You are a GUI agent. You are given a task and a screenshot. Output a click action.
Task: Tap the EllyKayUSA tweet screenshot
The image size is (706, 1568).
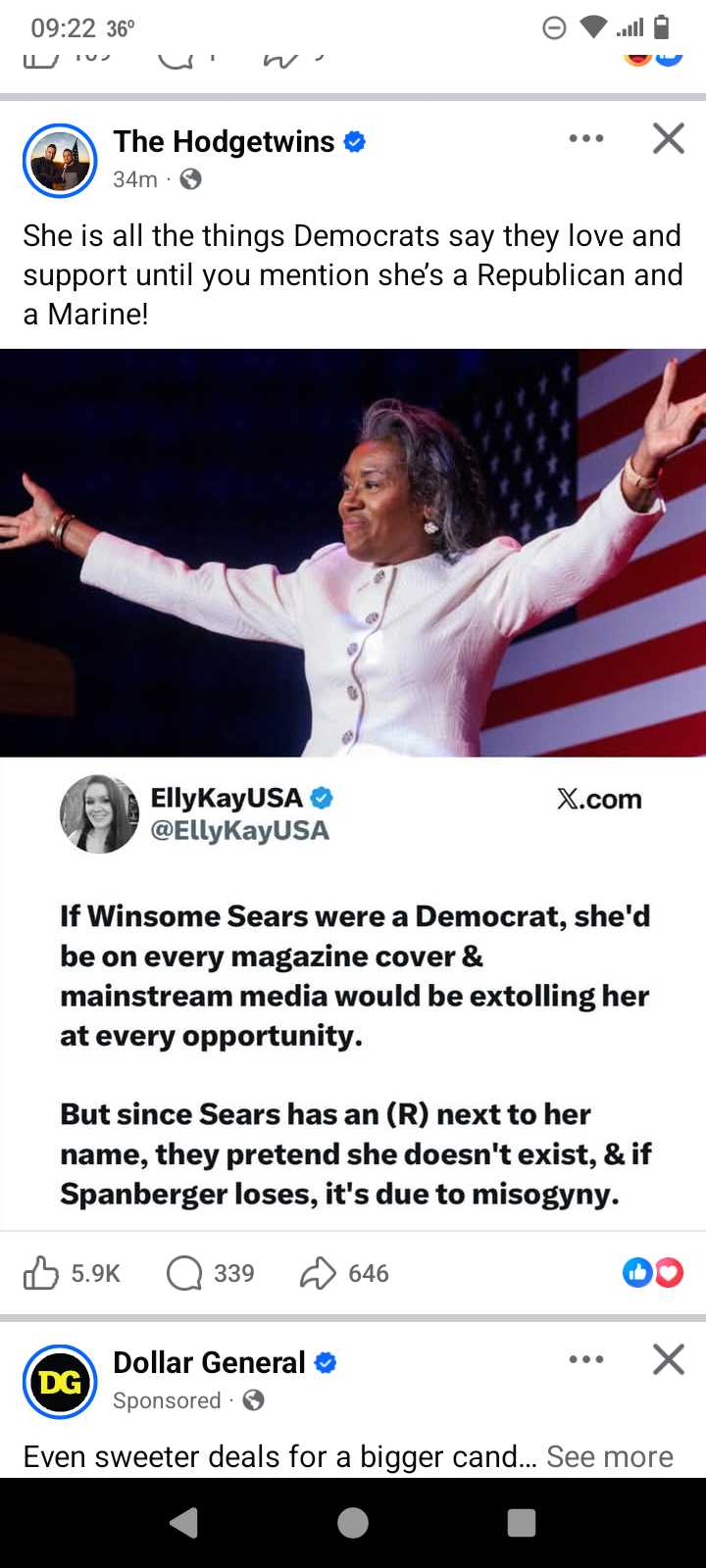(353, 994)
